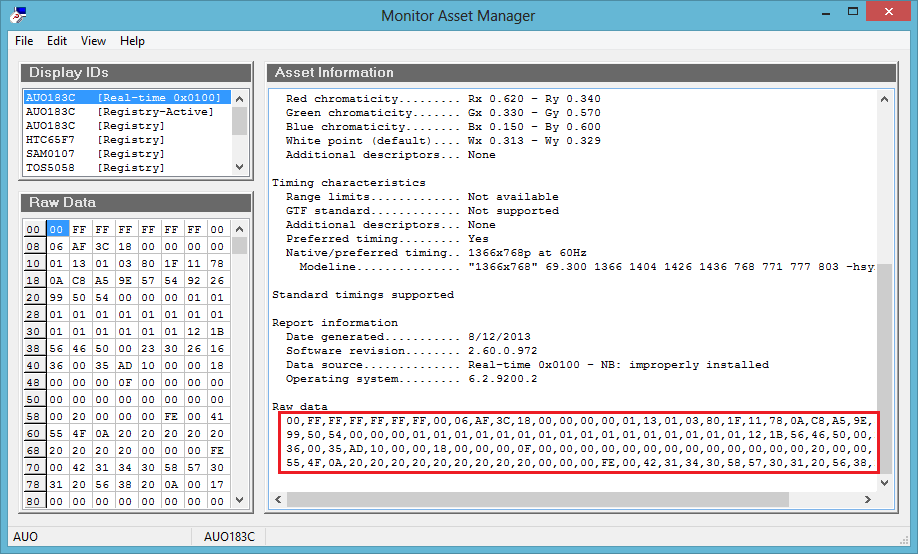
Task: Click the Asset Information horizontal scrollbar thumb
Action: [537, 500]
